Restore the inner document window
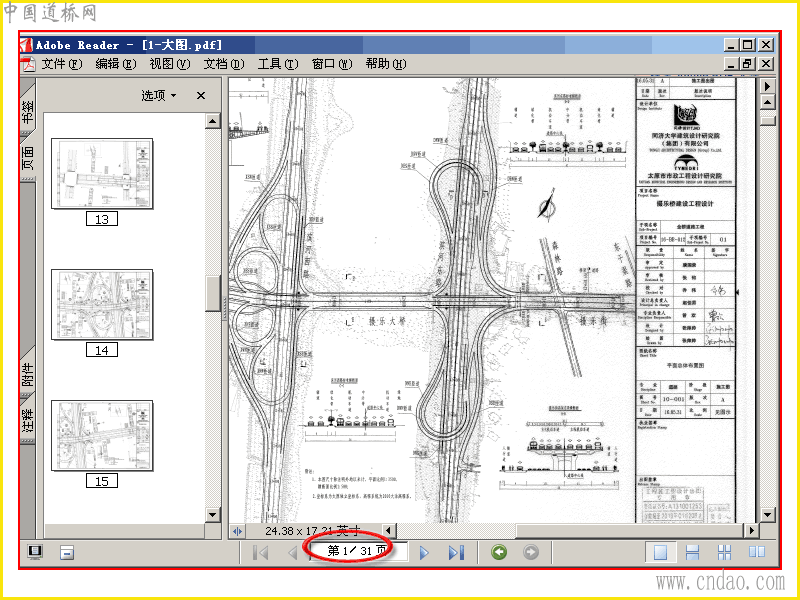The width and height of the screenshot is (800, 600). click(748, 64)
